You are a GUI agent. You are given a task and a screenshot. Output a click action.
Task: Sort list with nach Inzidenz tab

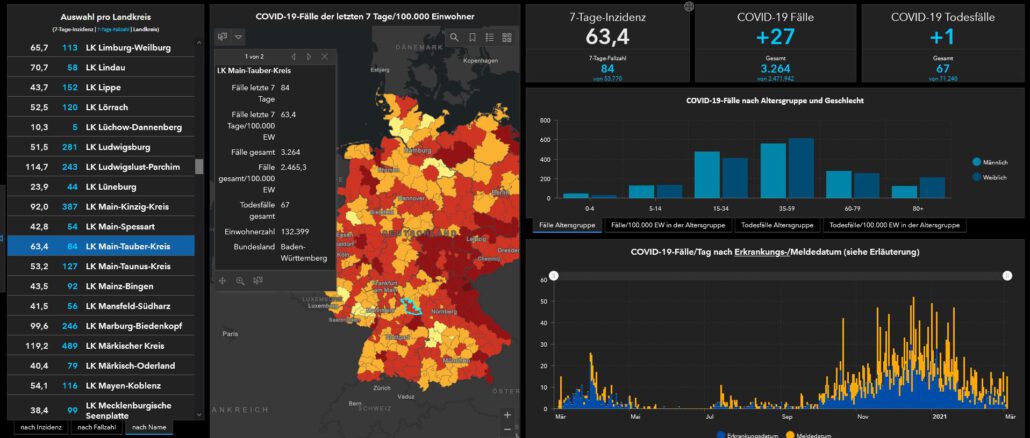(x=41, y=427)
